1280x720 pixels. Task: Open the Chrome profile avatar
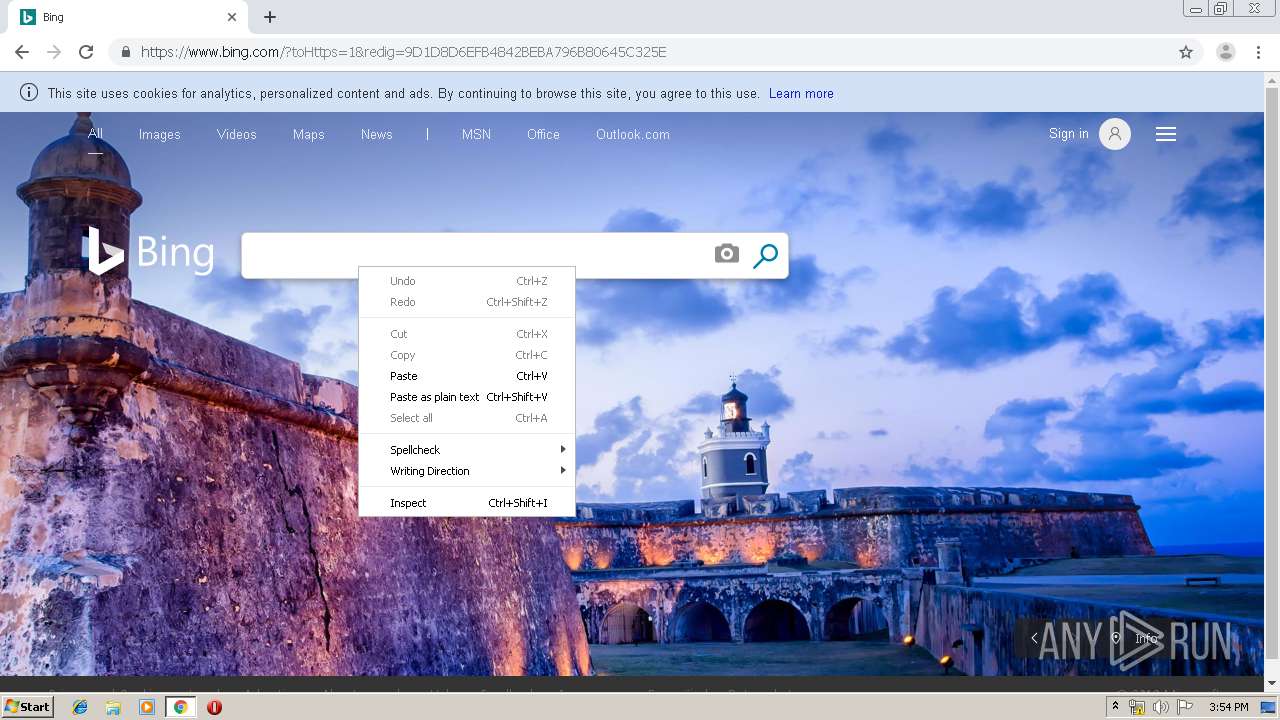1226,52
